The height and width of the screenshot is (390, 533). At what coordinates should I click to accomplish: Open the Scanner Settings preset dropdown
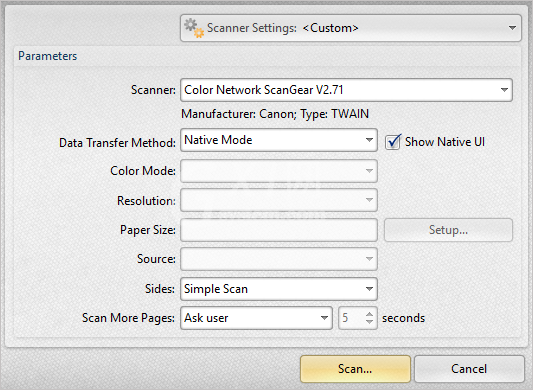click(x=351, y=28)
